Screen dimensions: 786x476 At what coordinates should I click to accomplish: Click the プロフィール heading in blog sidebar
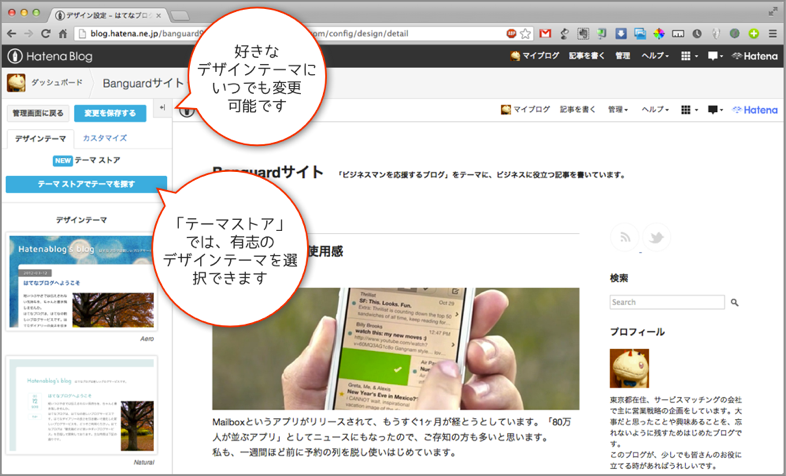pos(637,332)
